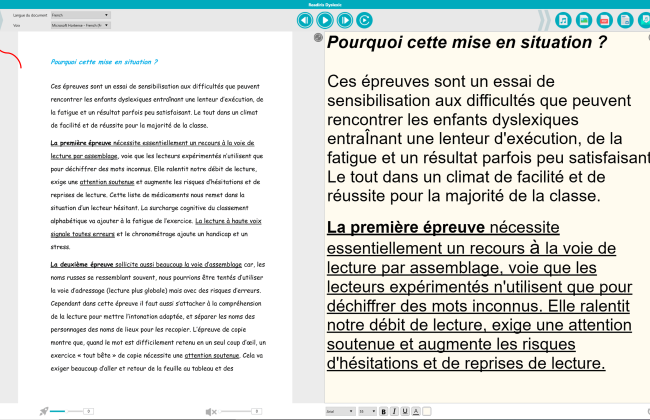Click blue heading in left document pane
The height and width of the screenshot is (420, 650).
click(x=104, y=62)
